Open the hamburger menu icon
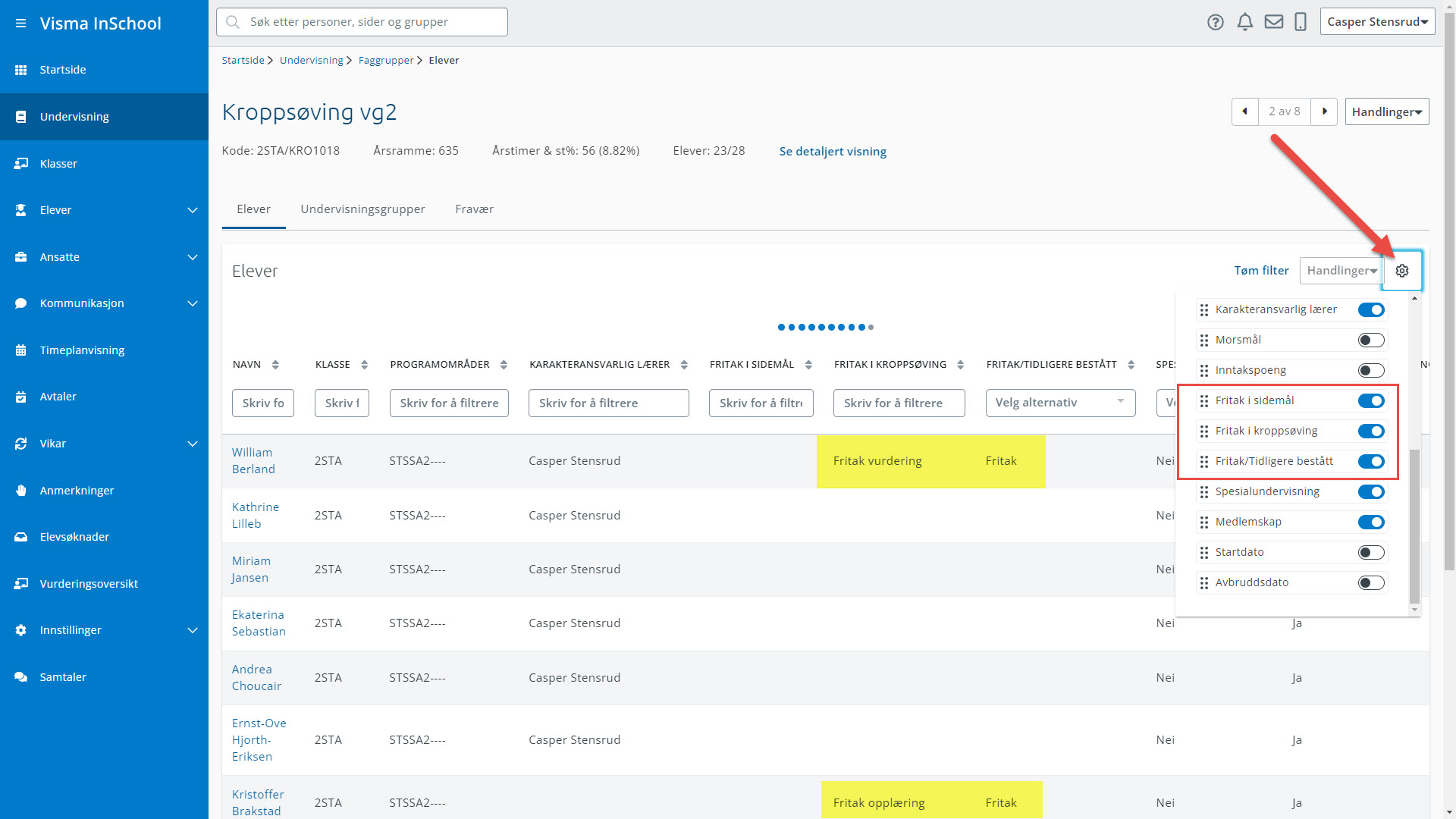The width and height of the screenshot is (1456, 819). pyautogui.click(x=20, y=24)
